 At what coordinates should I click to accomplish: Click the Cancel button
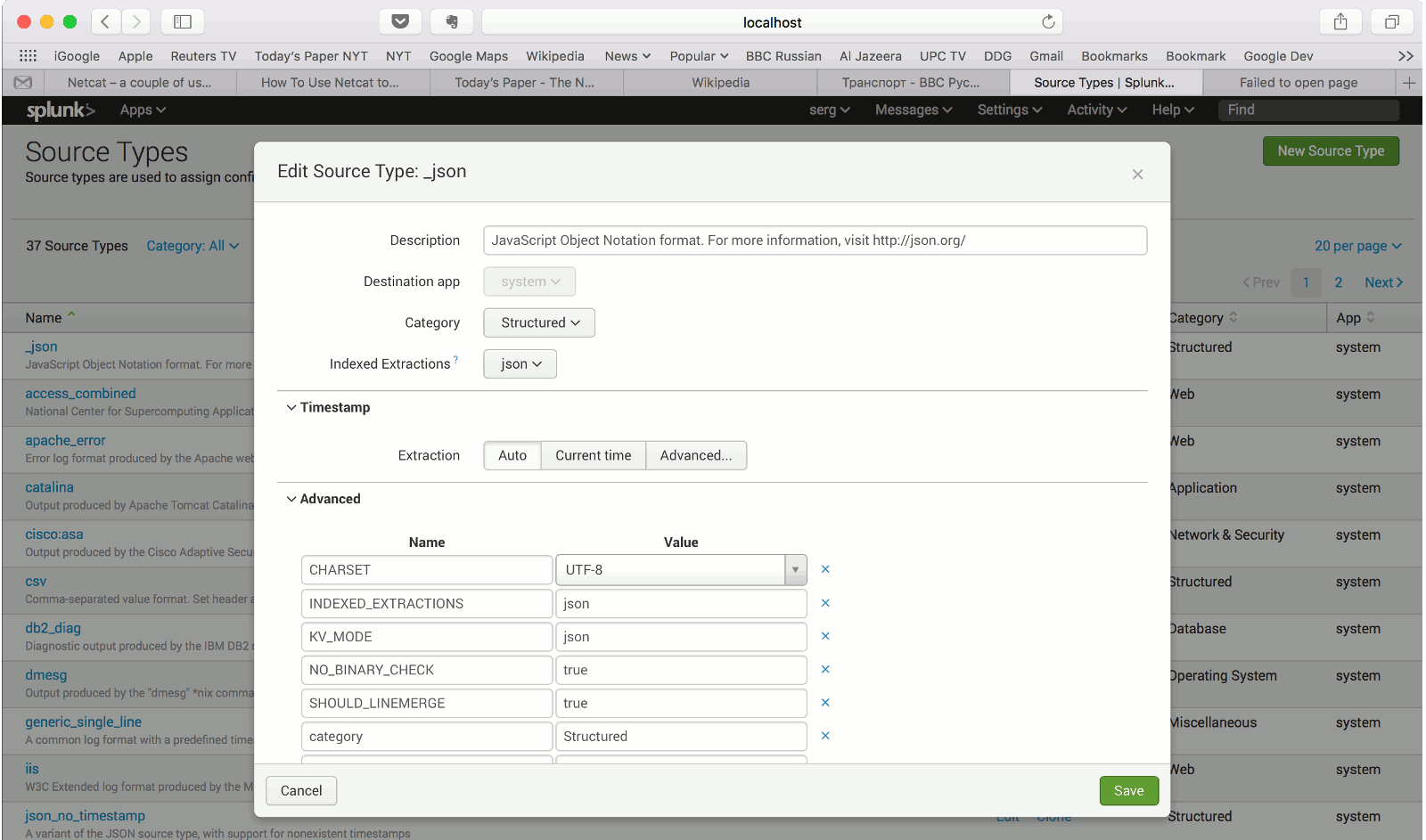pyautogui.click(x=301, y=791)
